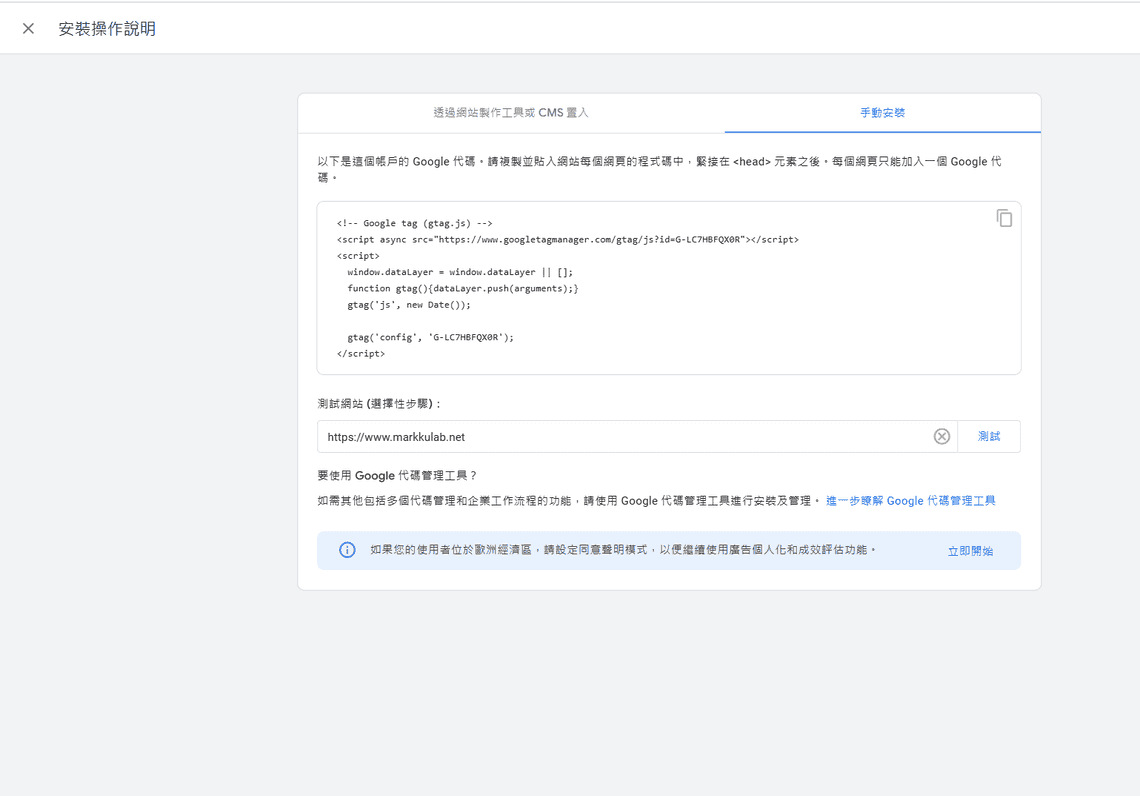Click the 測試 button
Screen dimensions: 1140x796
tap(989, 436)
